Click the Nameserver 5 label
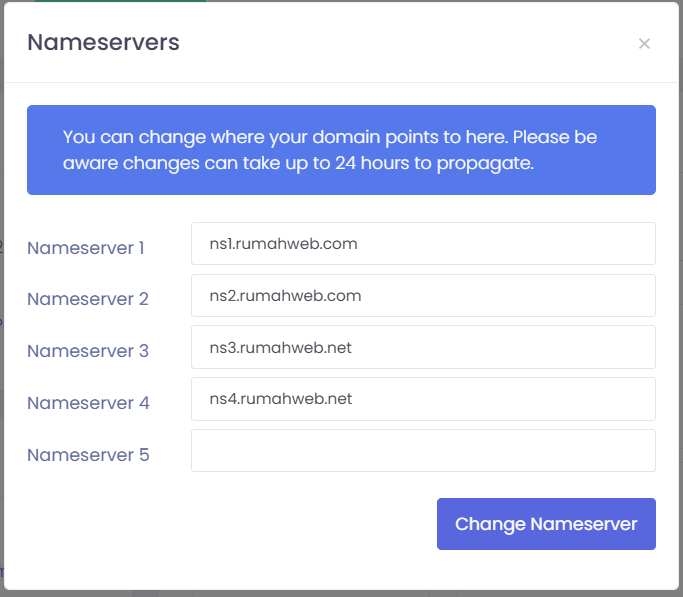 88,455
